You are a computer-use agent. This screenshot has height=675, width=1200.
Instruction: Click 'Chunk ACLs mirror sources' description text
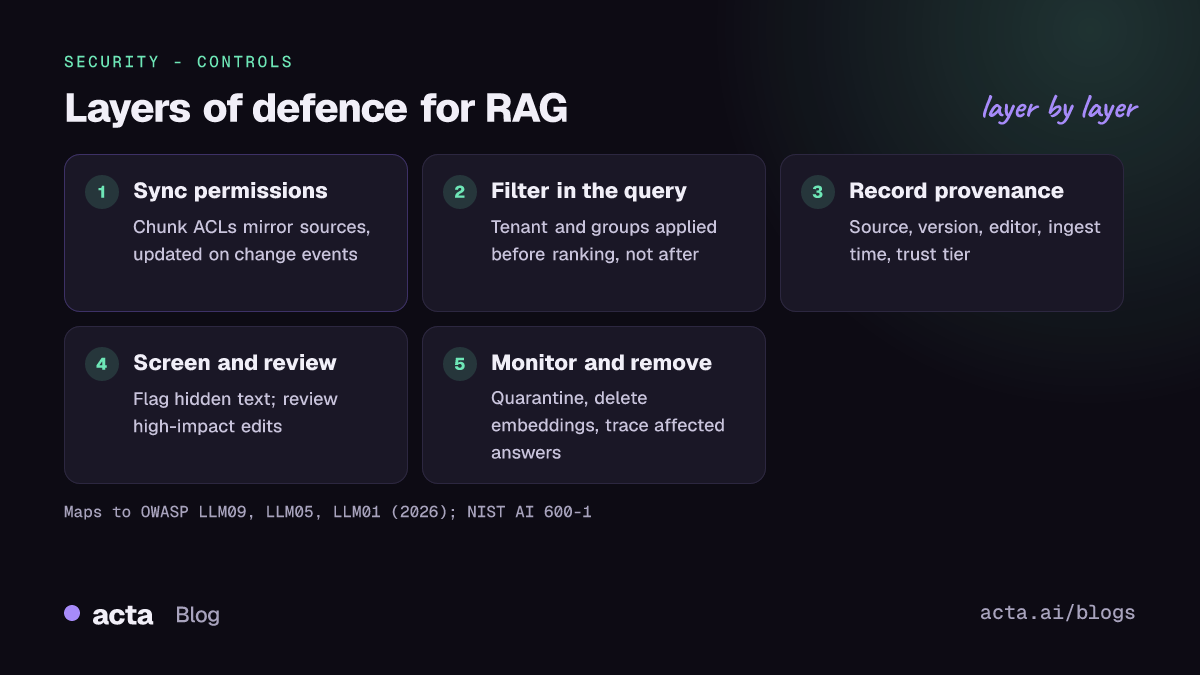click(252, 240)
